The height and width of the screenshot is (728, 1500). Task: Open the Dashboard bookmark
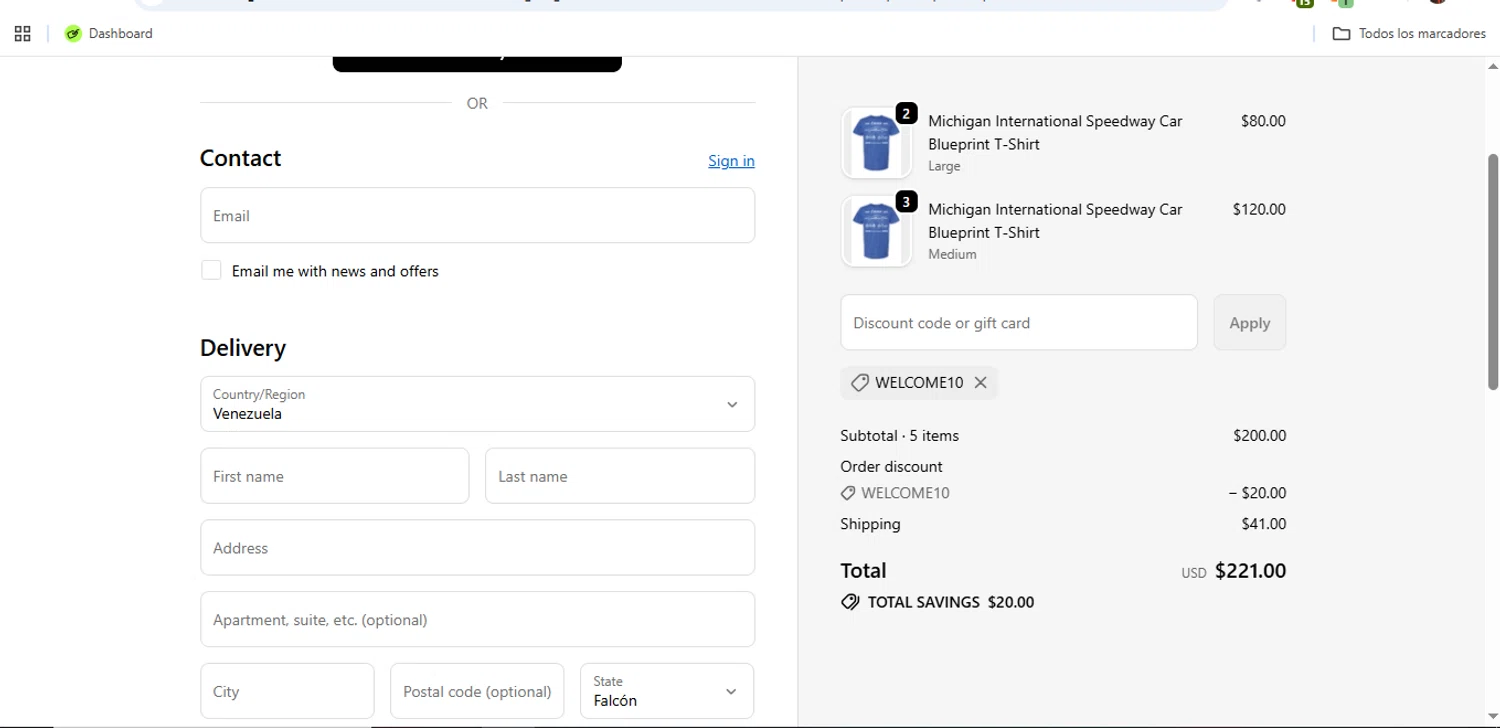[109, 34]
